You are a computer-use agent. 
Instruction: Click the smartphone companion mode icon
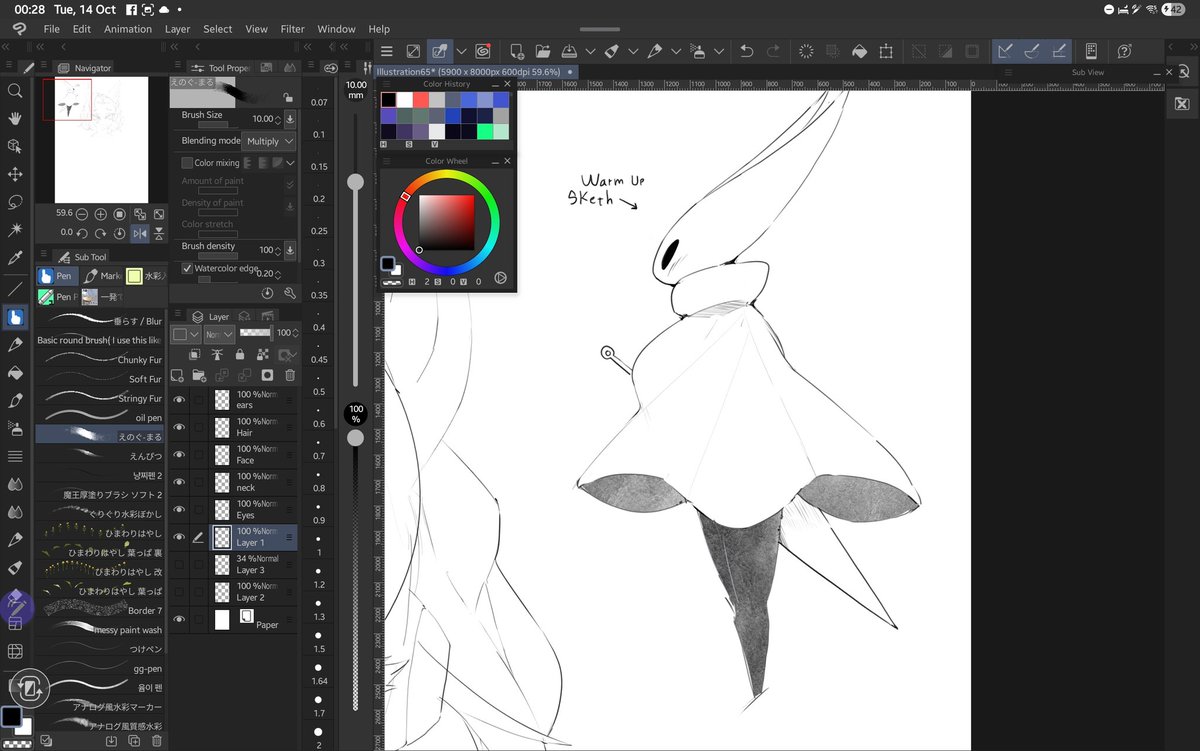tap(1091, 51)
